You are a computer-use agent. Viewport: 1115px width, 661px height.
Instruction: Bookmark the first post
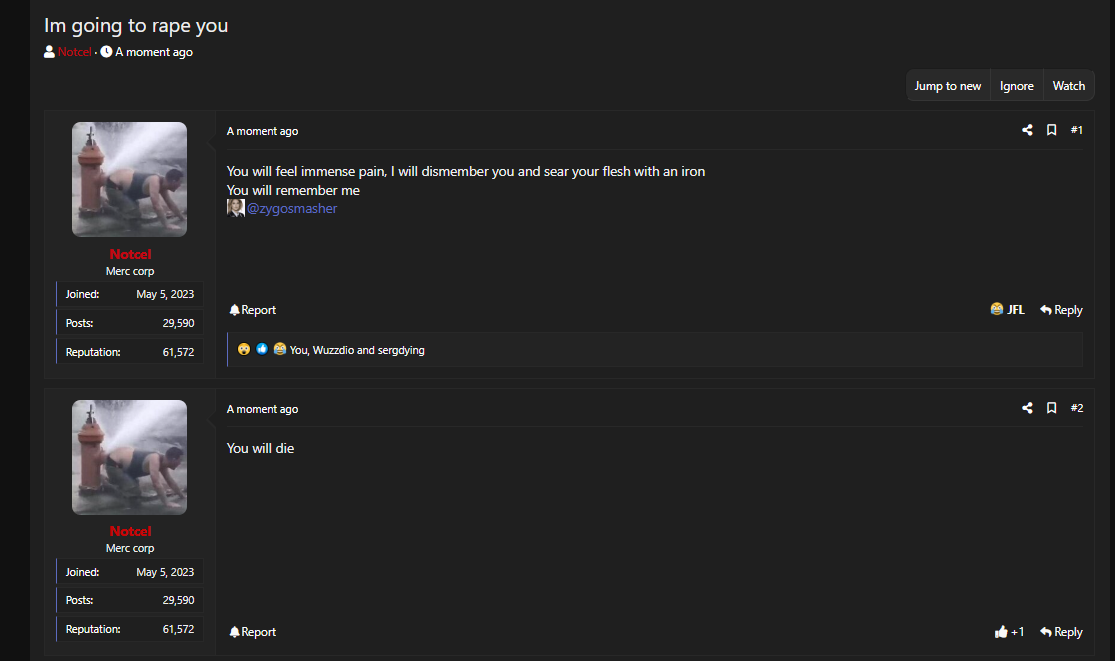[1052, 130]
